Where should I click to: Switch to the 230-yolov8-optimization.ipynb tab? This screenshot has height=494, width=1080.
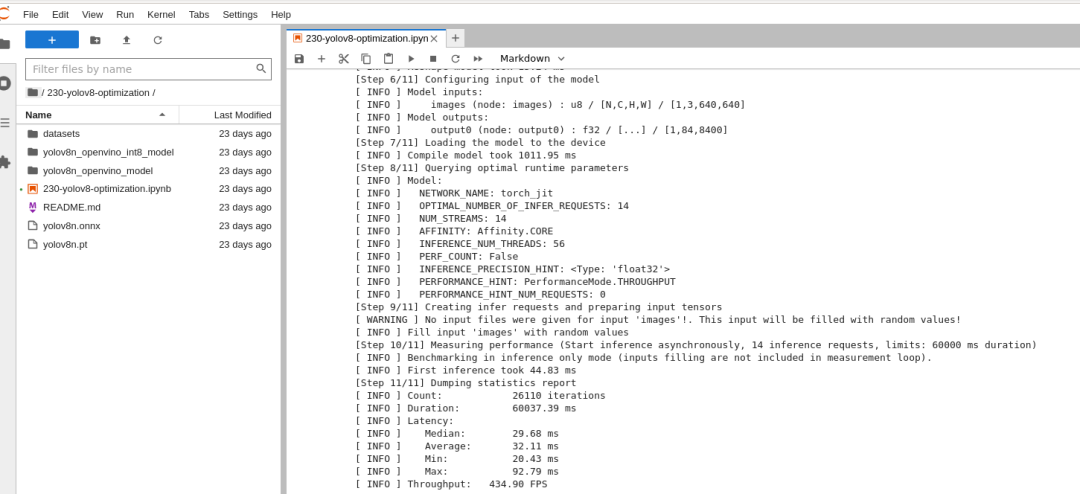point(366,39)
